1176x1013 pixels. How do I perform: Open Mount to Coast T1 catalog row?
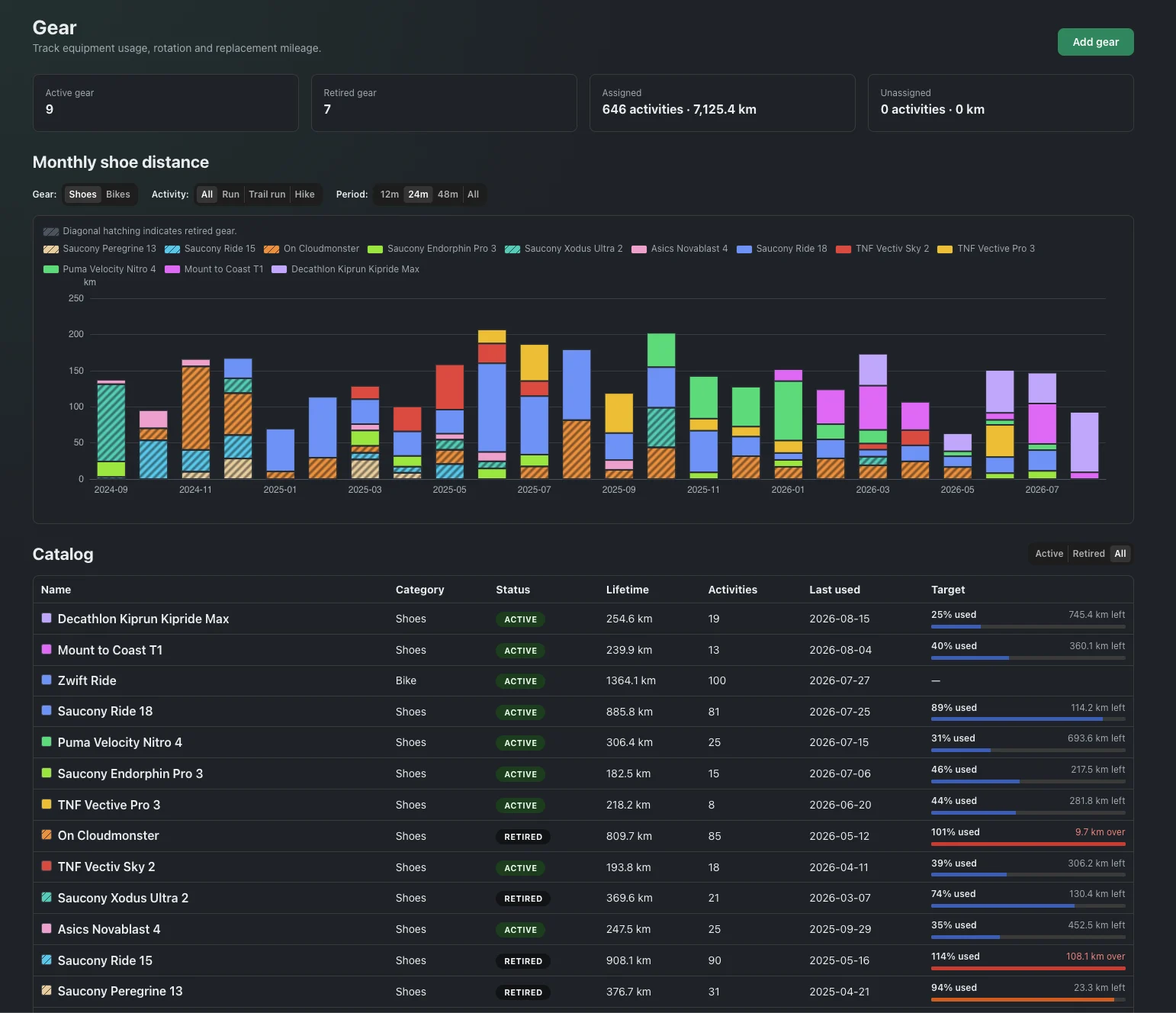point(583,650)
